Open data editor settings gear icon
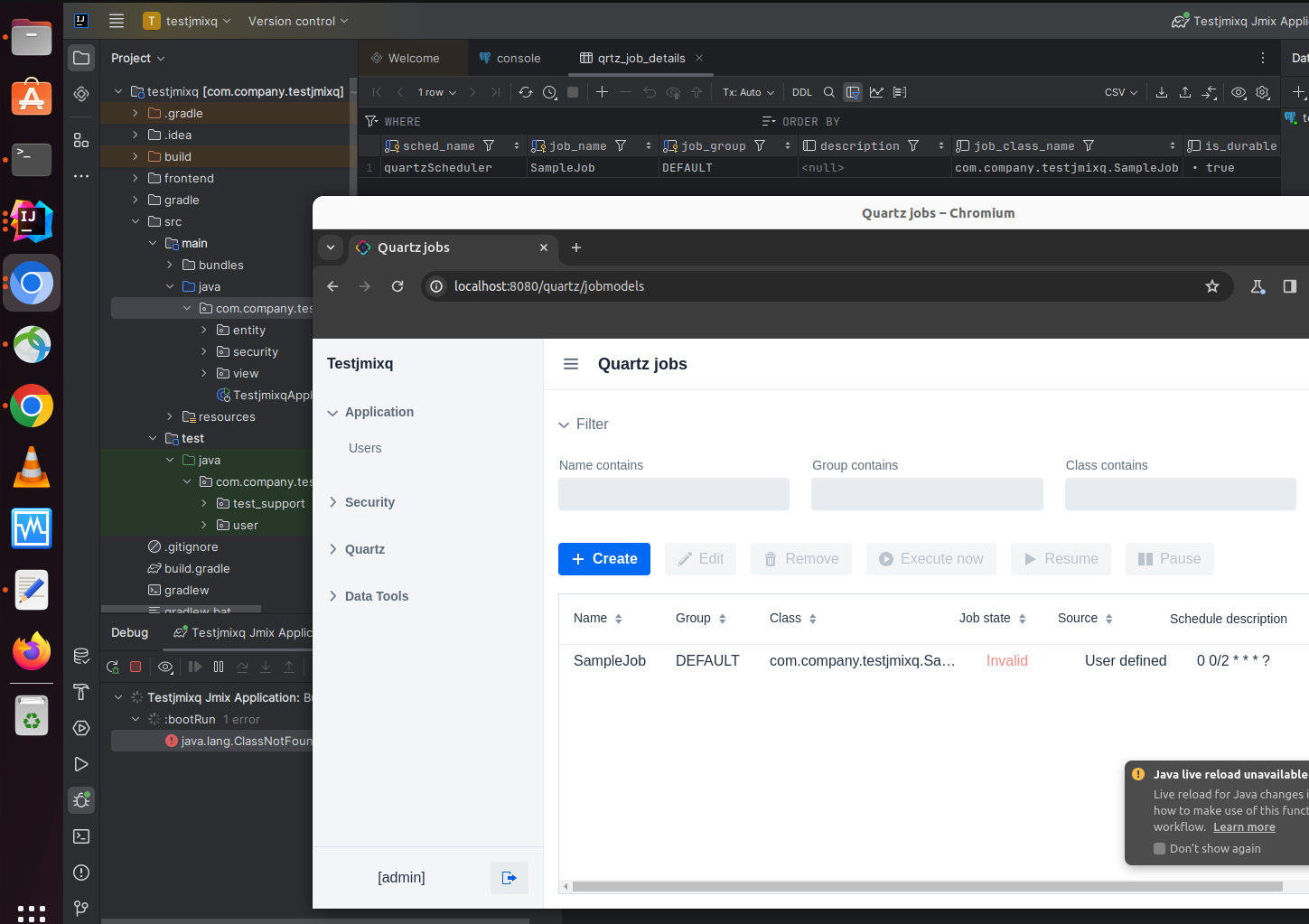The height and width of the screenshot is (924, 1309). click(x=1263, y=92)
